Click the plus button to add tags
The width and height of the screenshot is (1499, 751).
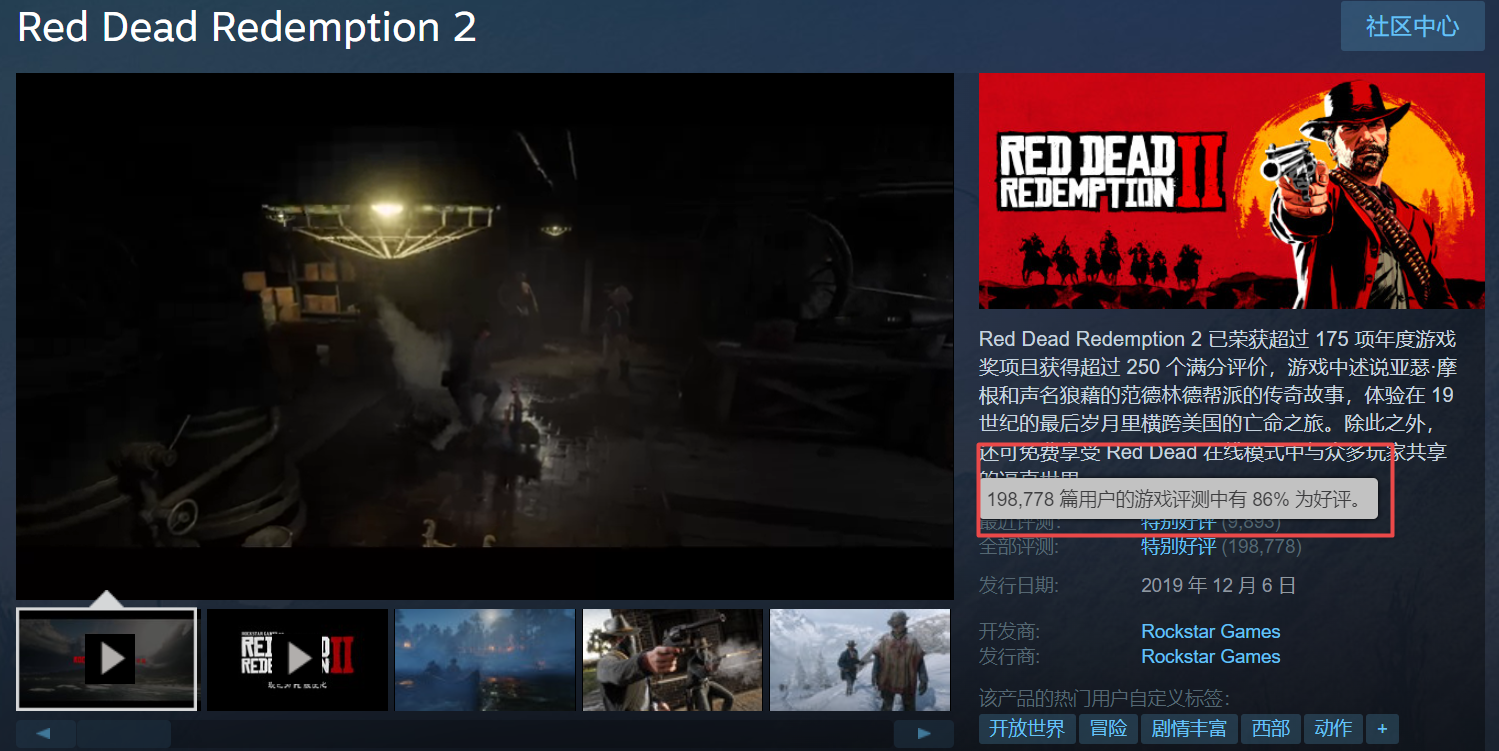click(1382, 728)
